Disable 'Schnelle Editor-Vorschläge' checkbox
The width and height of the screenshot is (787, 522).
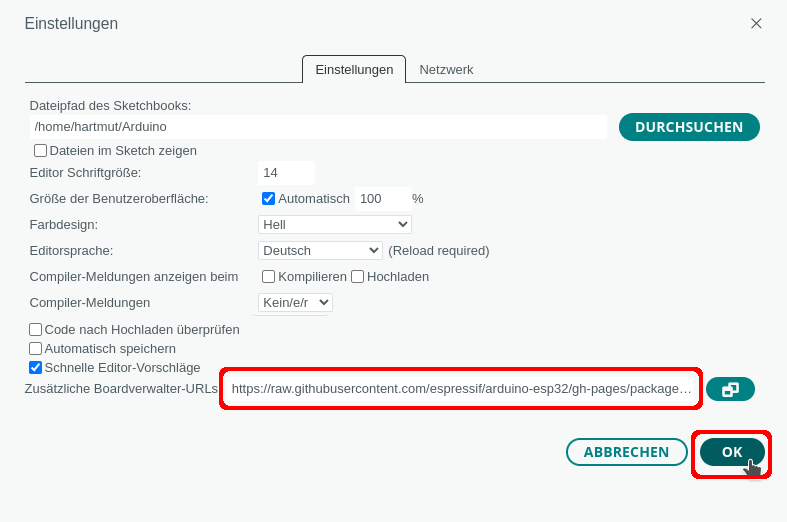(x=36, y=367)
